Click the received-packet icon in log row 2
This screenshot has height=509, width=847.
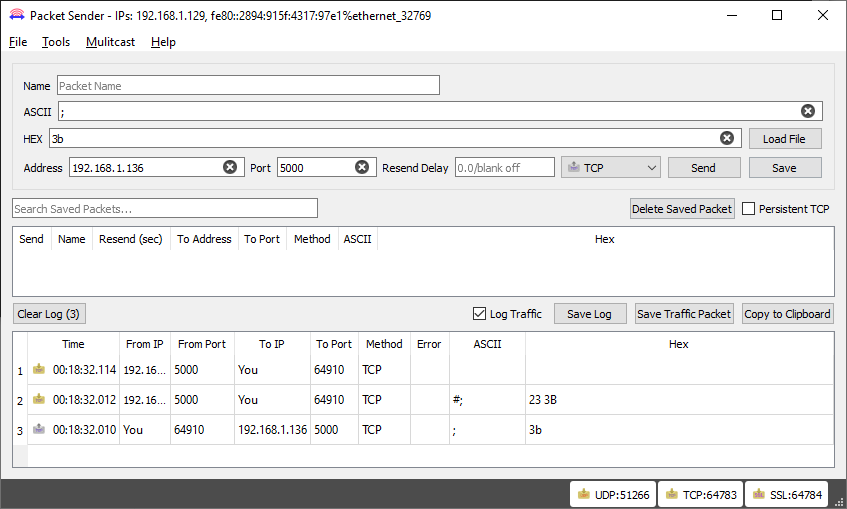pos(39,399)
